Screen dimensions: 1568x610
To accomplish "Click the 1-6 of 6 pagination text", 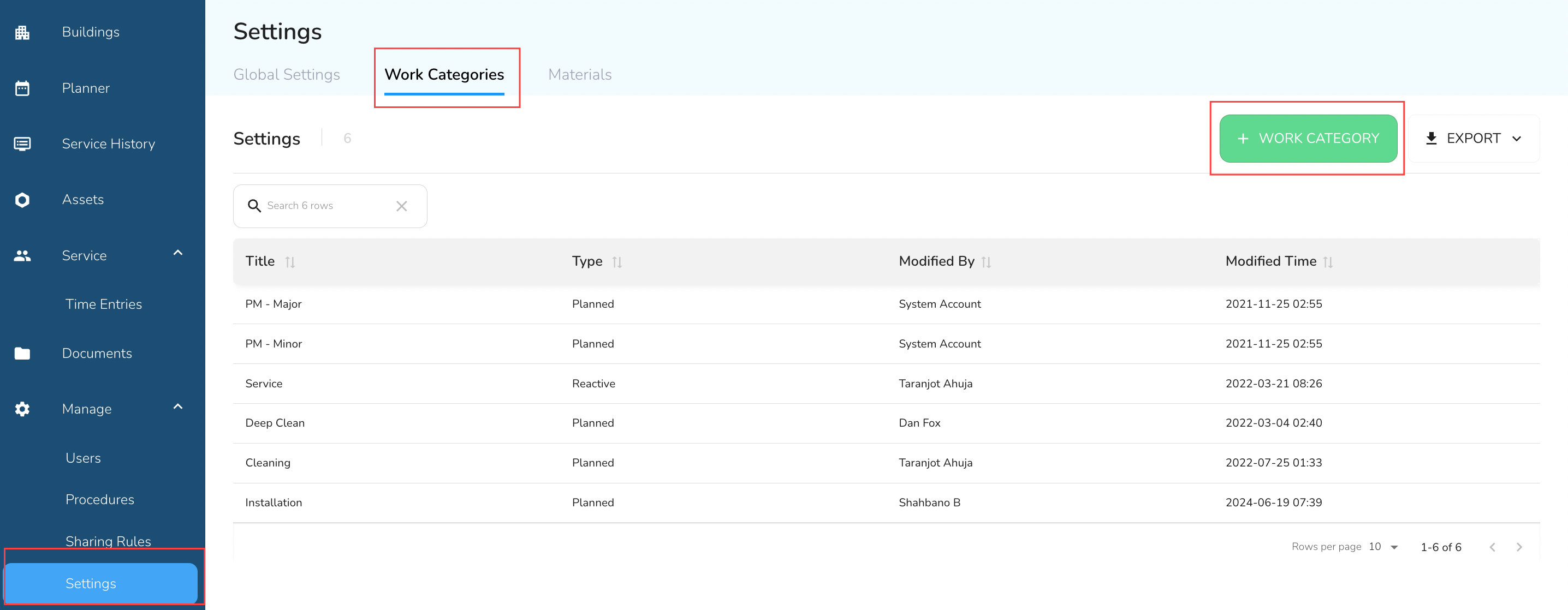I will pos(1441,547).
